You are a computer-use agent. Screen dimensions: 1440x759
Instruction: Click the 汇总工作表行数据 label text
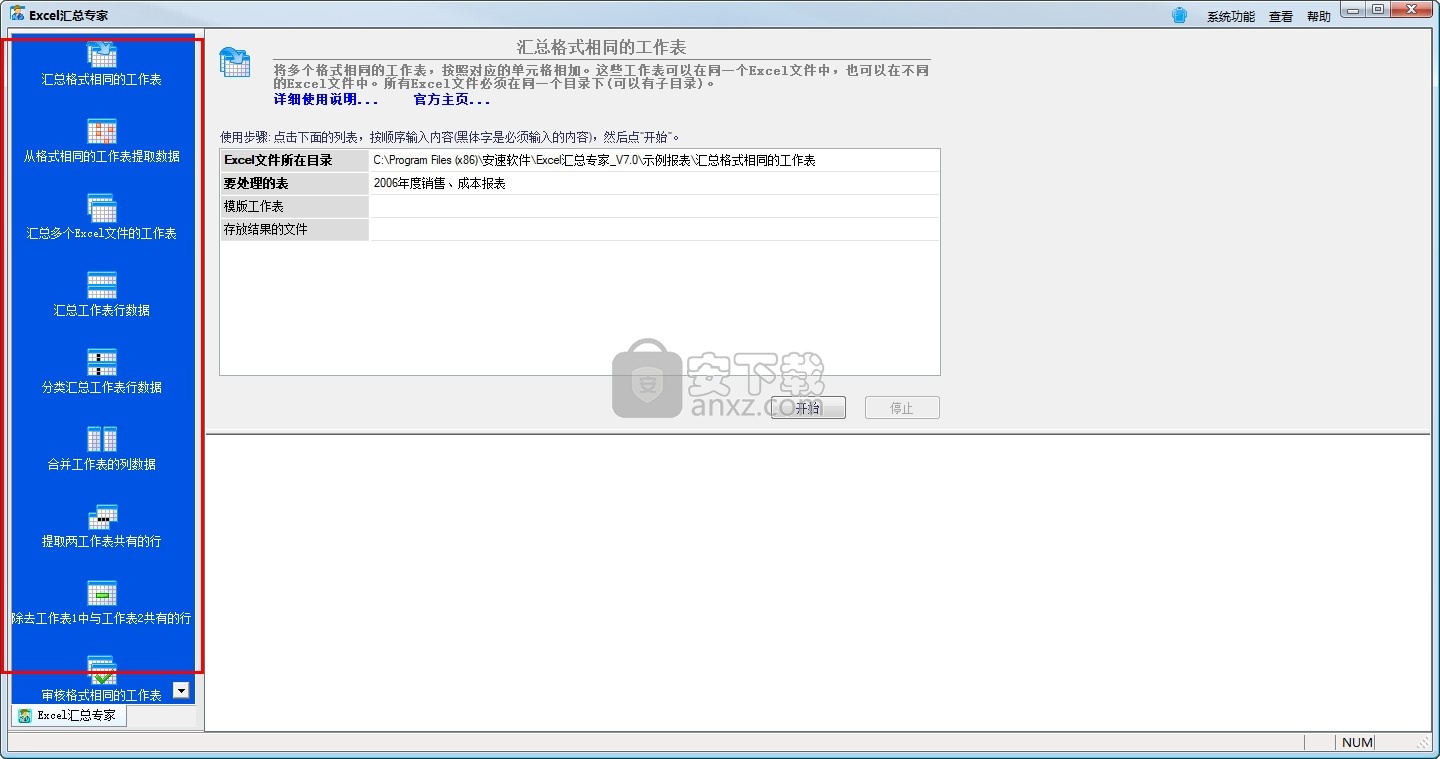(102, 310)
